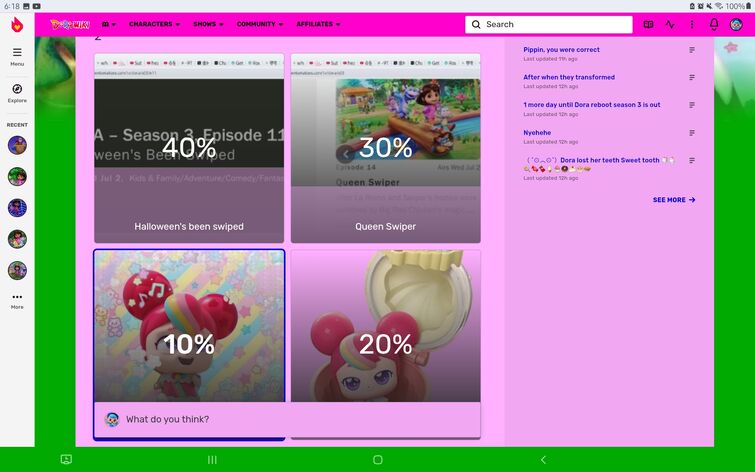
Task: Go to the Dora Wiki logo homepage
Action: [70, 24]
